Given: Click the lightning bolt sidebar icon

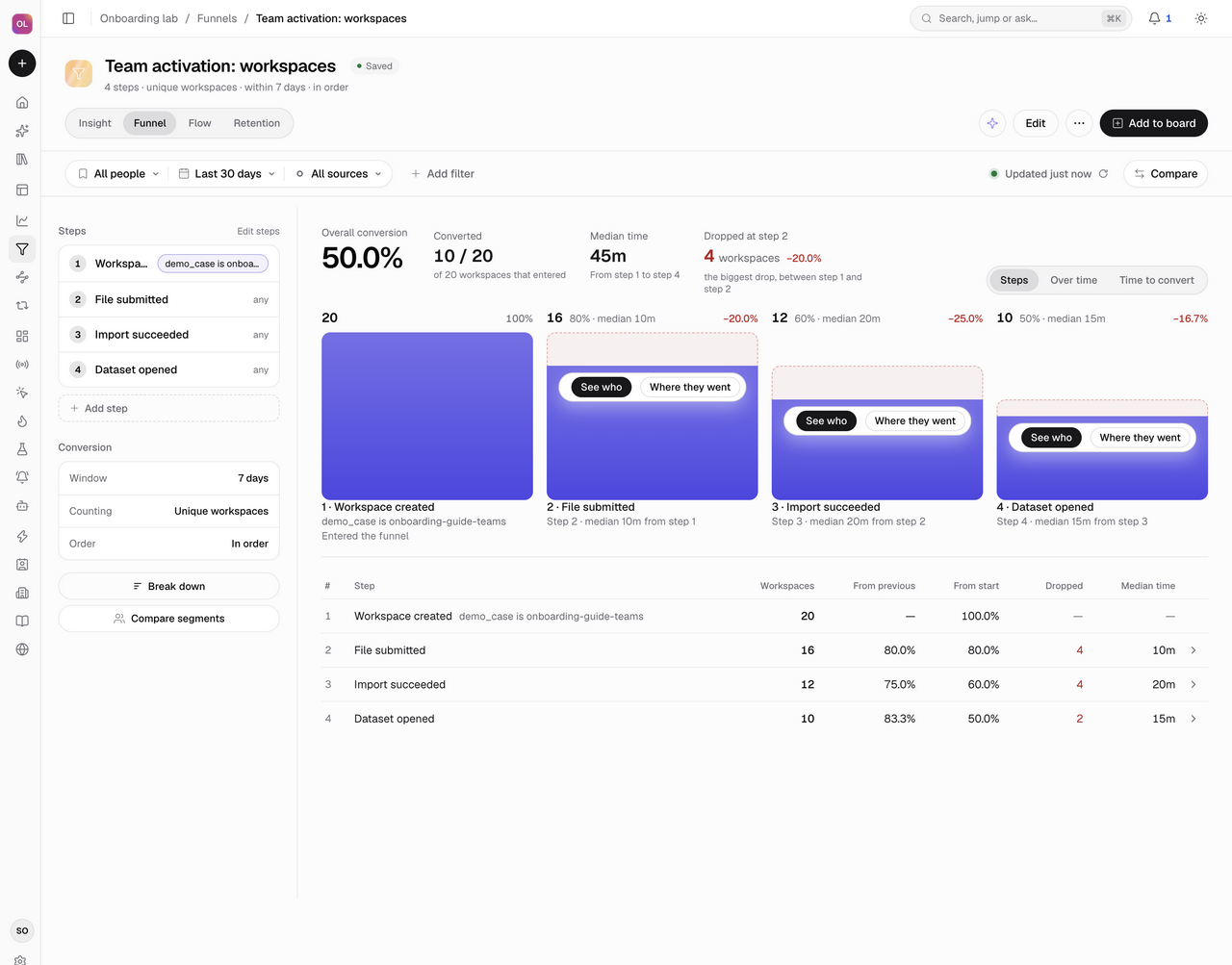Looking at the screenshot, I should (22, 536).
